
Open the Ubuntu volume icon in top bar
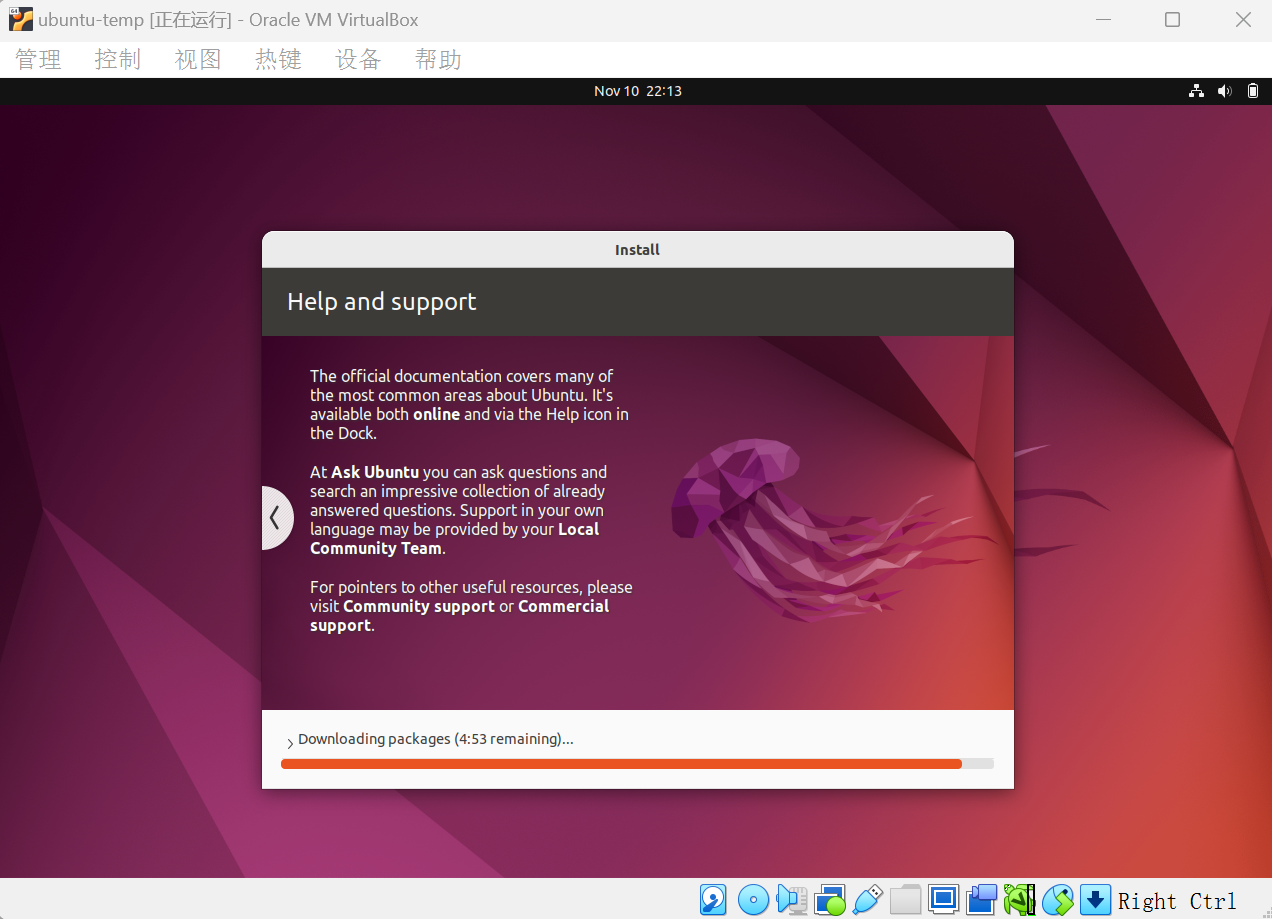tap(1224, 91)
